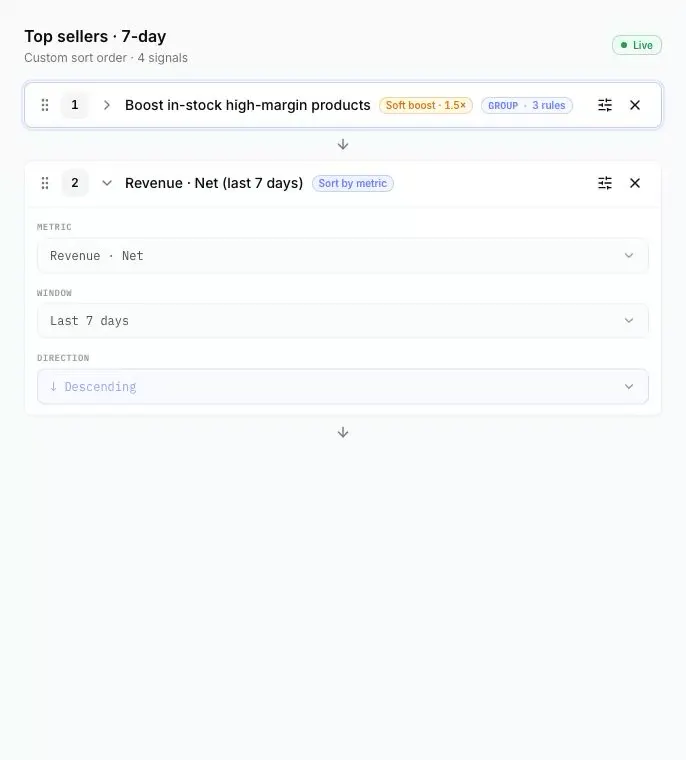Click the Boost in-stock high-margin products title

click(248, 105)
